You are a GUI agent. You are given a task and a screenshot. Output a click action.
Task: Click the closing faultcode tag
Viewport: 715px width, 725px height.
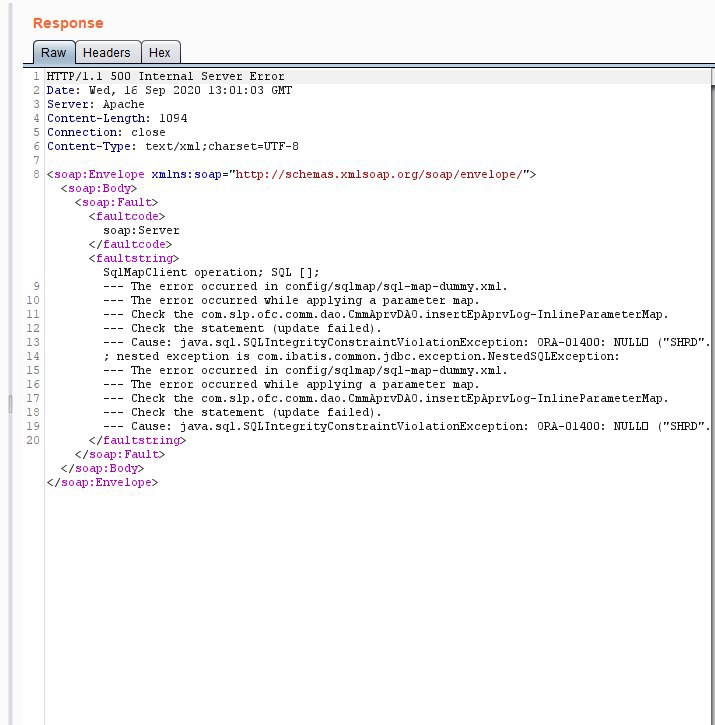(x=130, y=244)
